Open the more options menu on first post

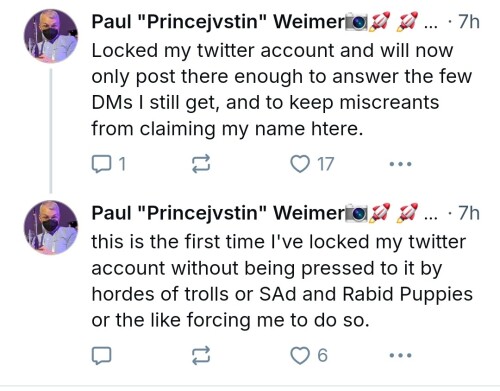click(x=401, y=164)
